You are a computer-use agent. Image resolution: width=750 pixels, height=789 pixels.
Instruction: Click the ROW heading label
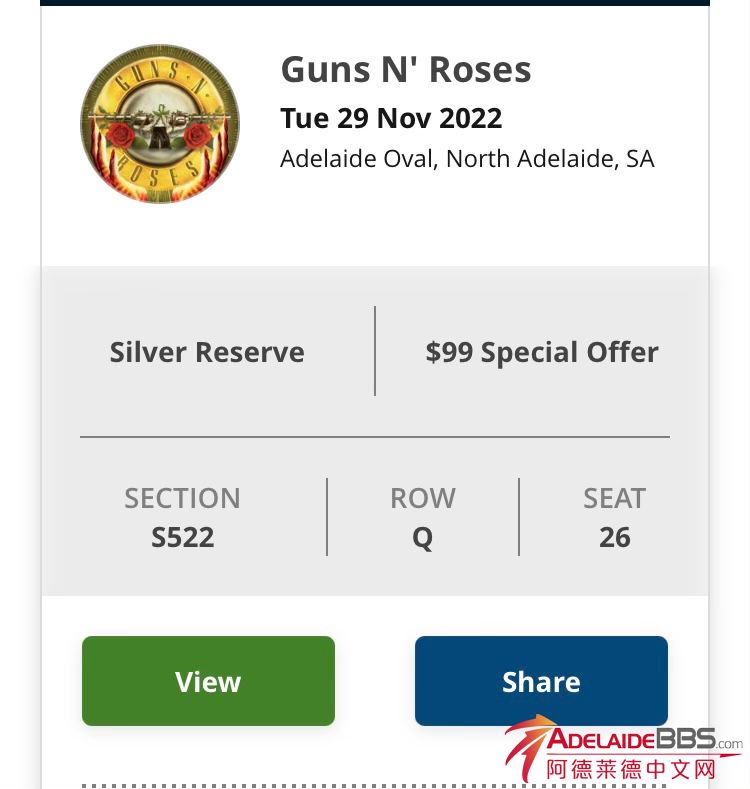point(422,498)
